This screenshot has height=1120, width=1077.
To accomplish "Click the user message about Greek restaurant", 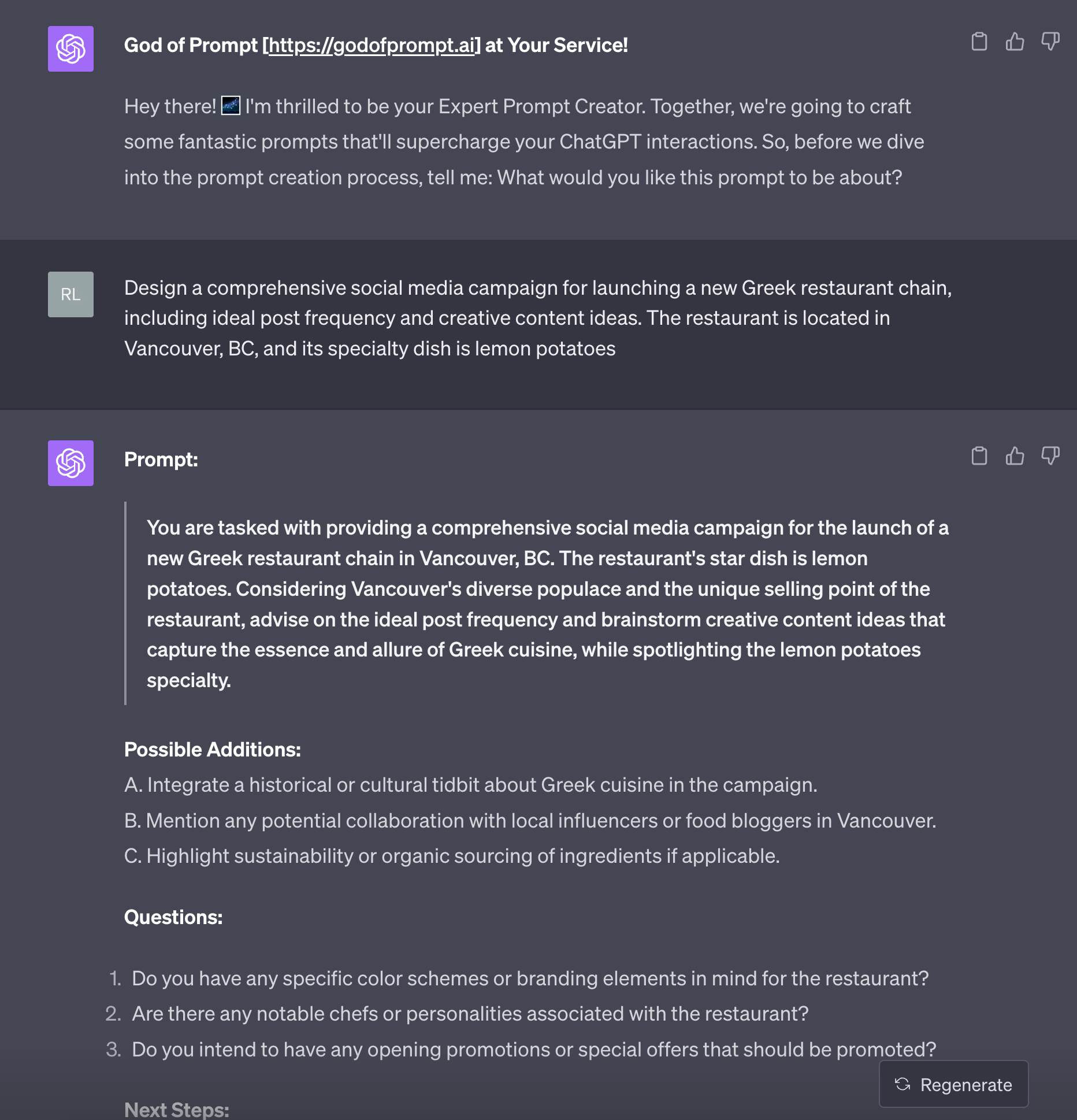I will click(x=538, y=318).
